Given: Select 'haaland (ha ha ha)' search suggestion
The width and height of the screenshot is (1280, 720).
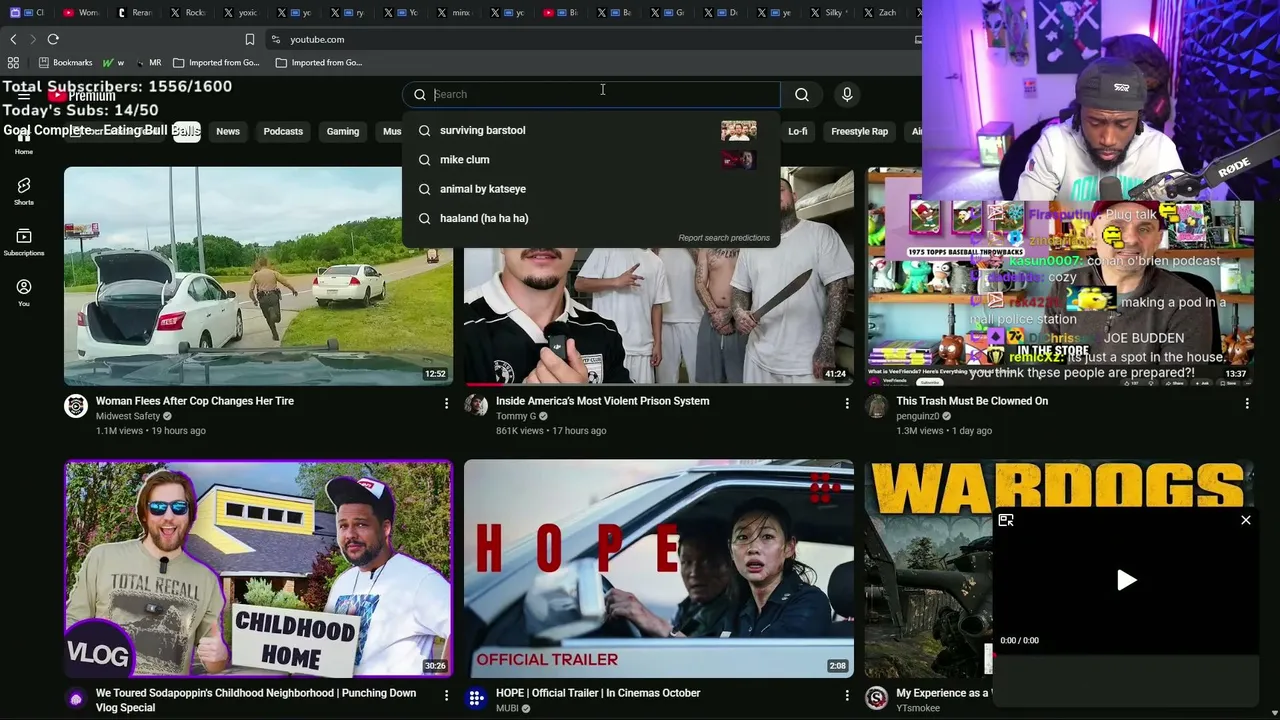Looking at the screenshot, I should [591, 218].
